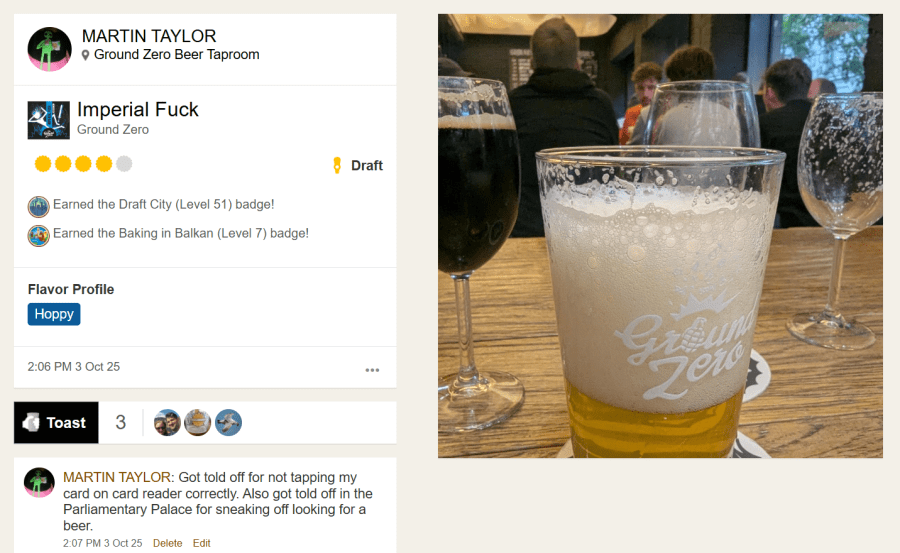Screen dimensions: 900x553
Task: Open the three-dot options menu on check-in
Action: [373, 370]
